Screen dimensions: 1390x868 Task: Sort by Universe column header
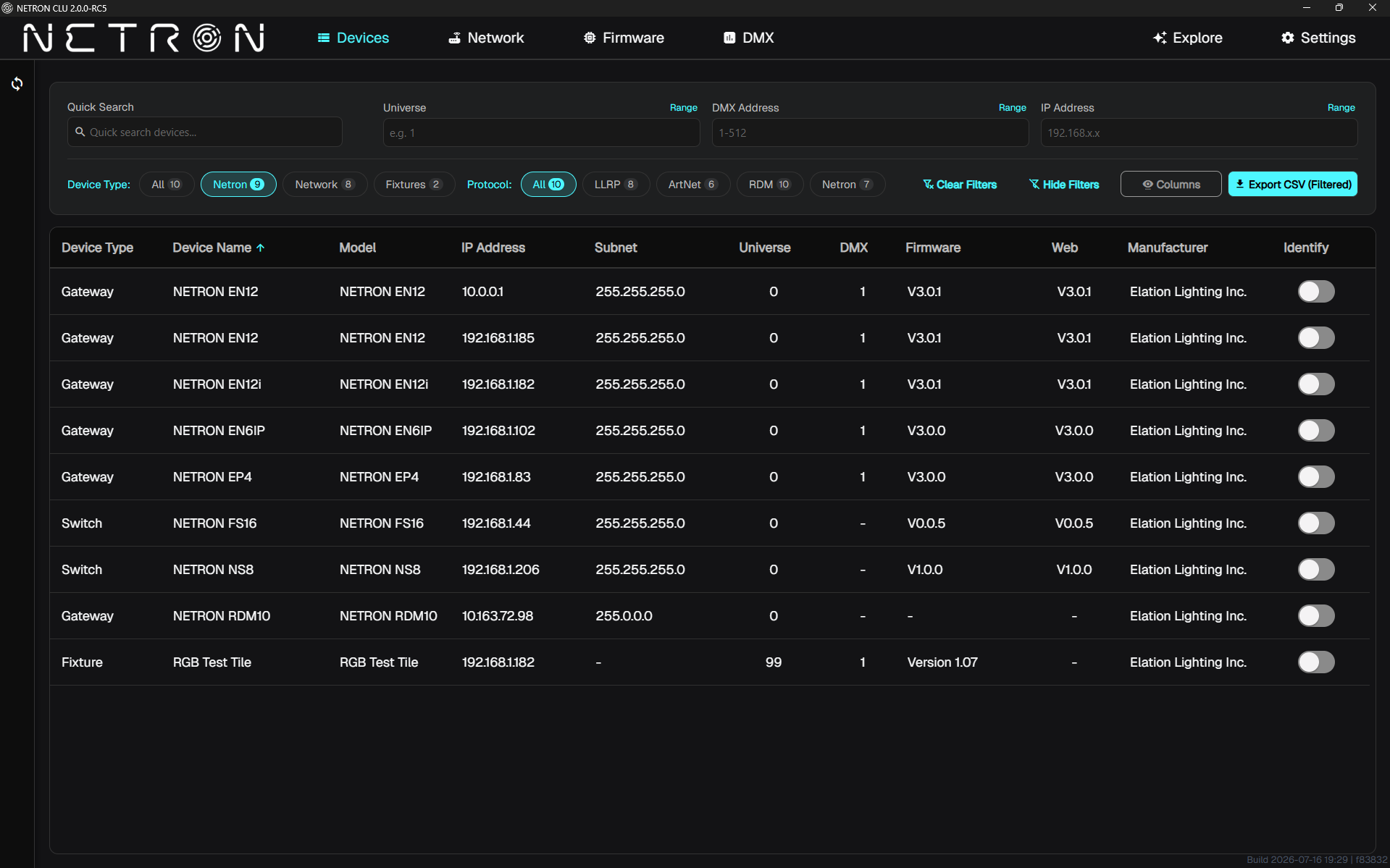(765, 248)
